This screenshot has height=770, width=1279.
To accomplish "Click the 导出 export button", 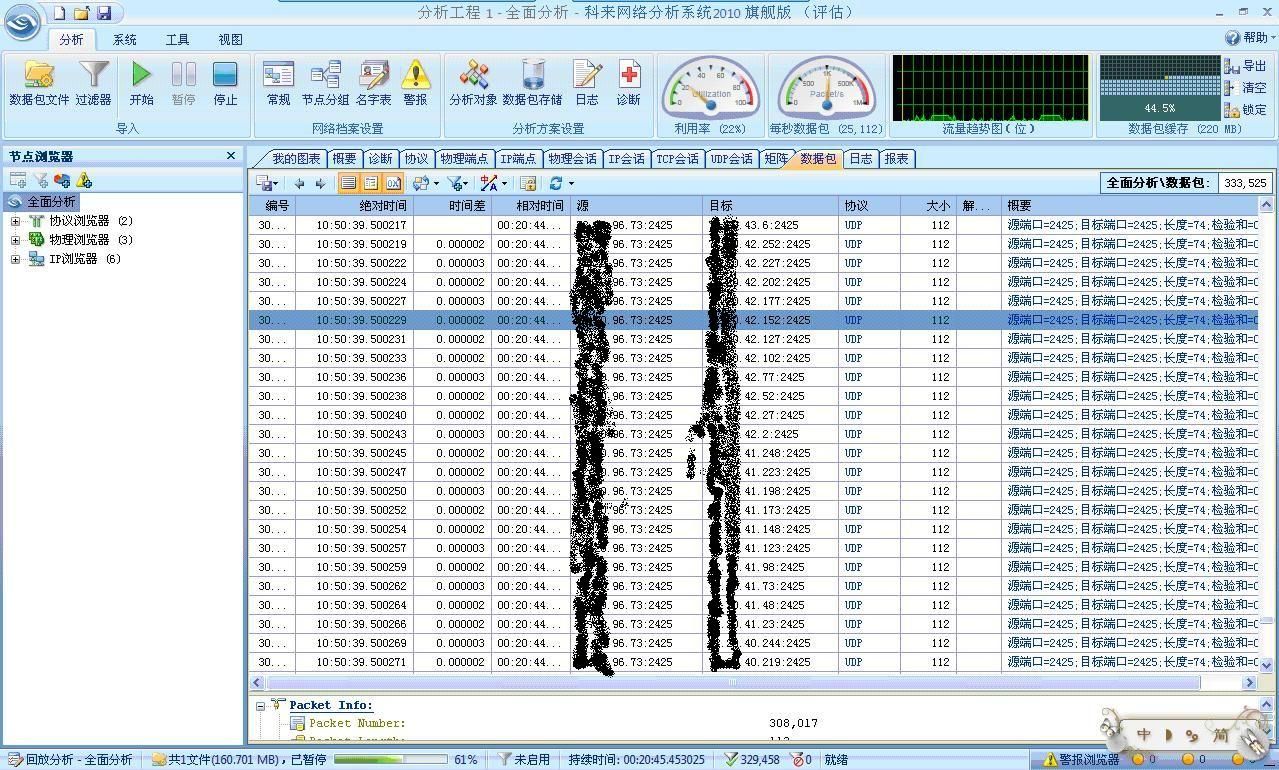I will [x=1245, y=66].
